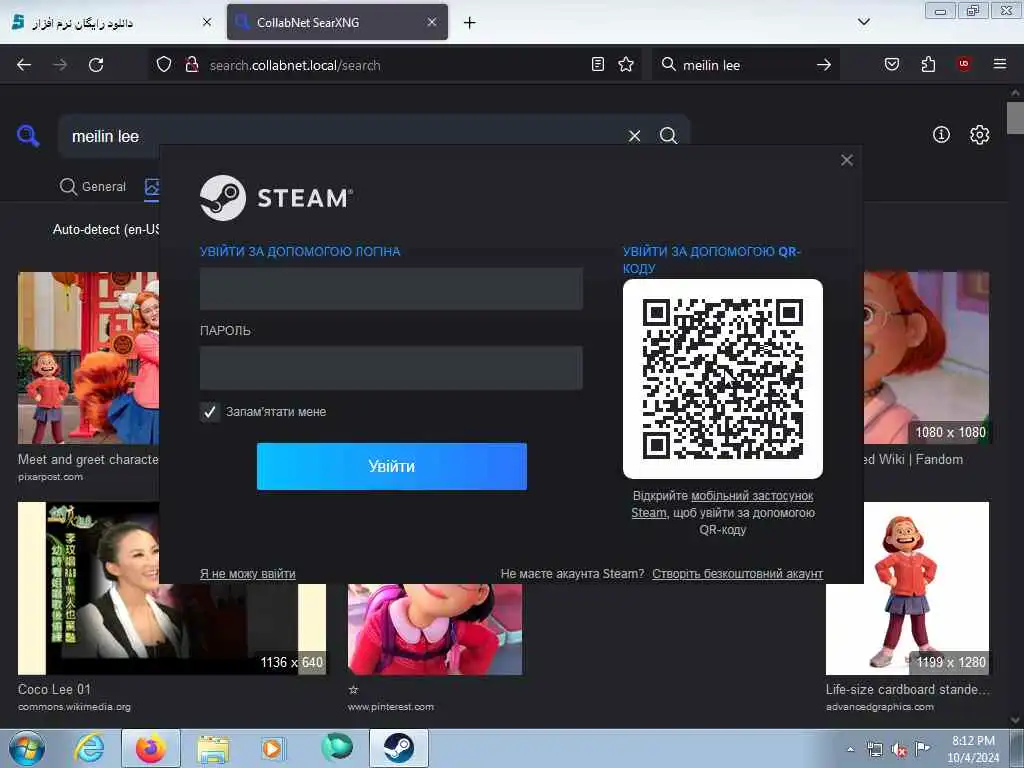The width and height of the screenshot is (1024, 768).
Task: Open the tracking protection shield icon
Action: [164, 65]
